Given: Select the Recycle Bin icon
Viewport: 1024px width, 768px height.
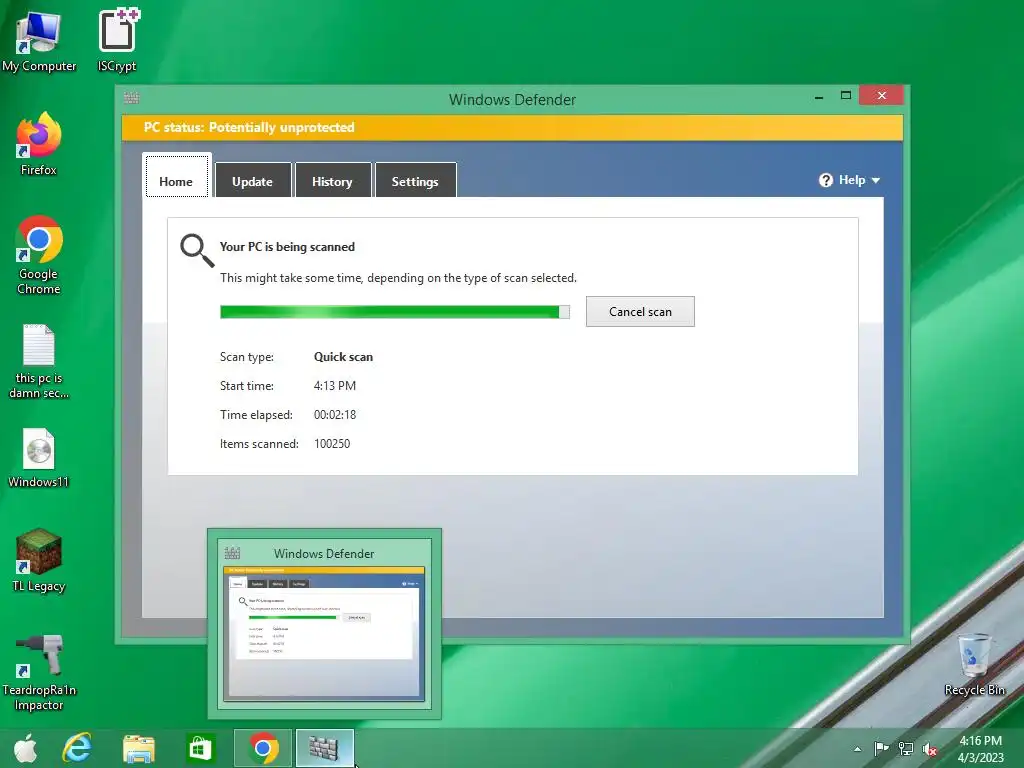Looking at the screenshot, I should 974,665.
